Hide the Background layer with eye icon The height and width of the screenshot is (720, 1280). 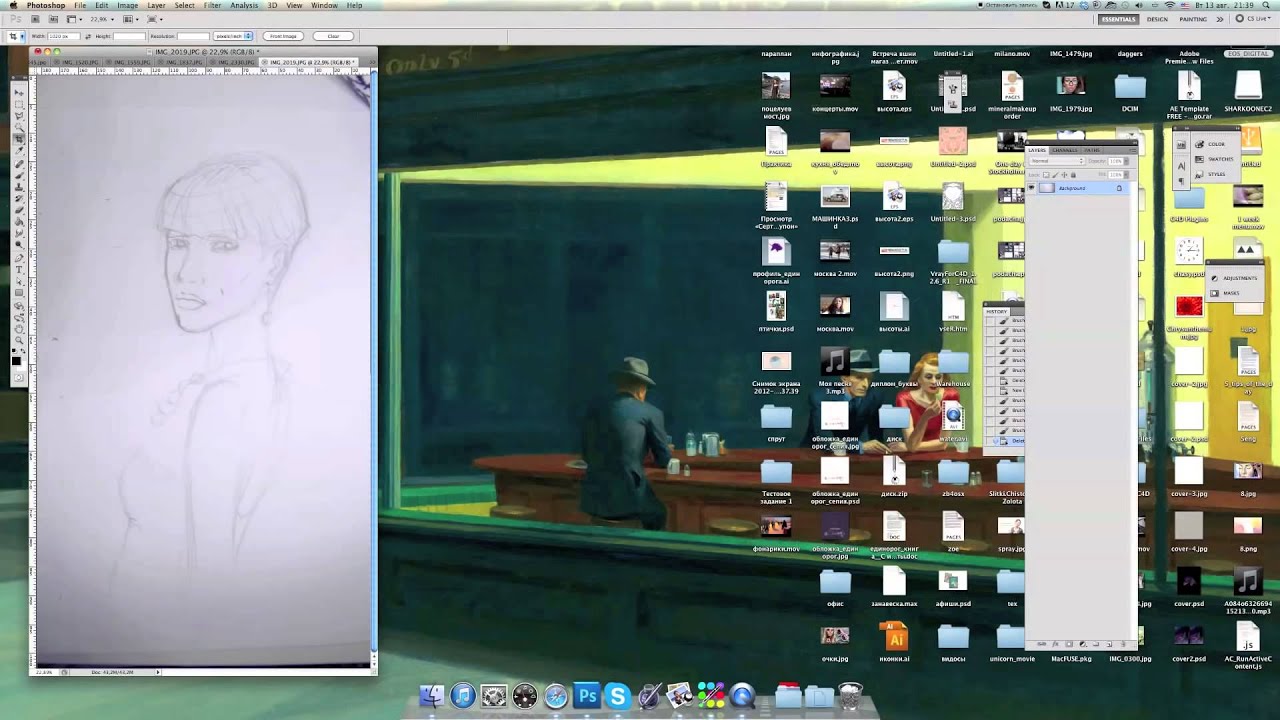tap(1031, 187)
